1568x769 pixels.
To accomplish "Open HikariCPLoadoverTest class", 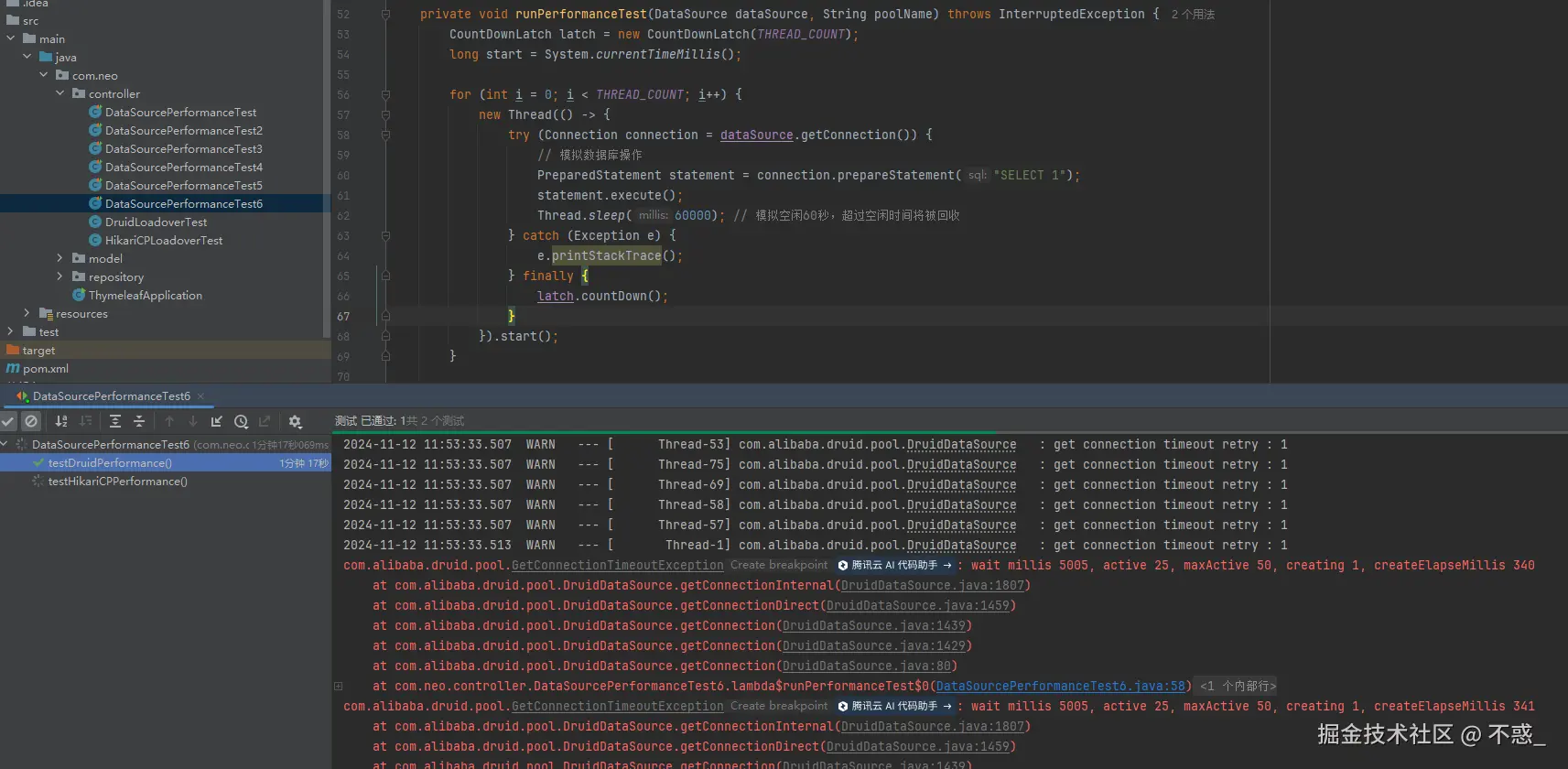I will coord(164,241).
